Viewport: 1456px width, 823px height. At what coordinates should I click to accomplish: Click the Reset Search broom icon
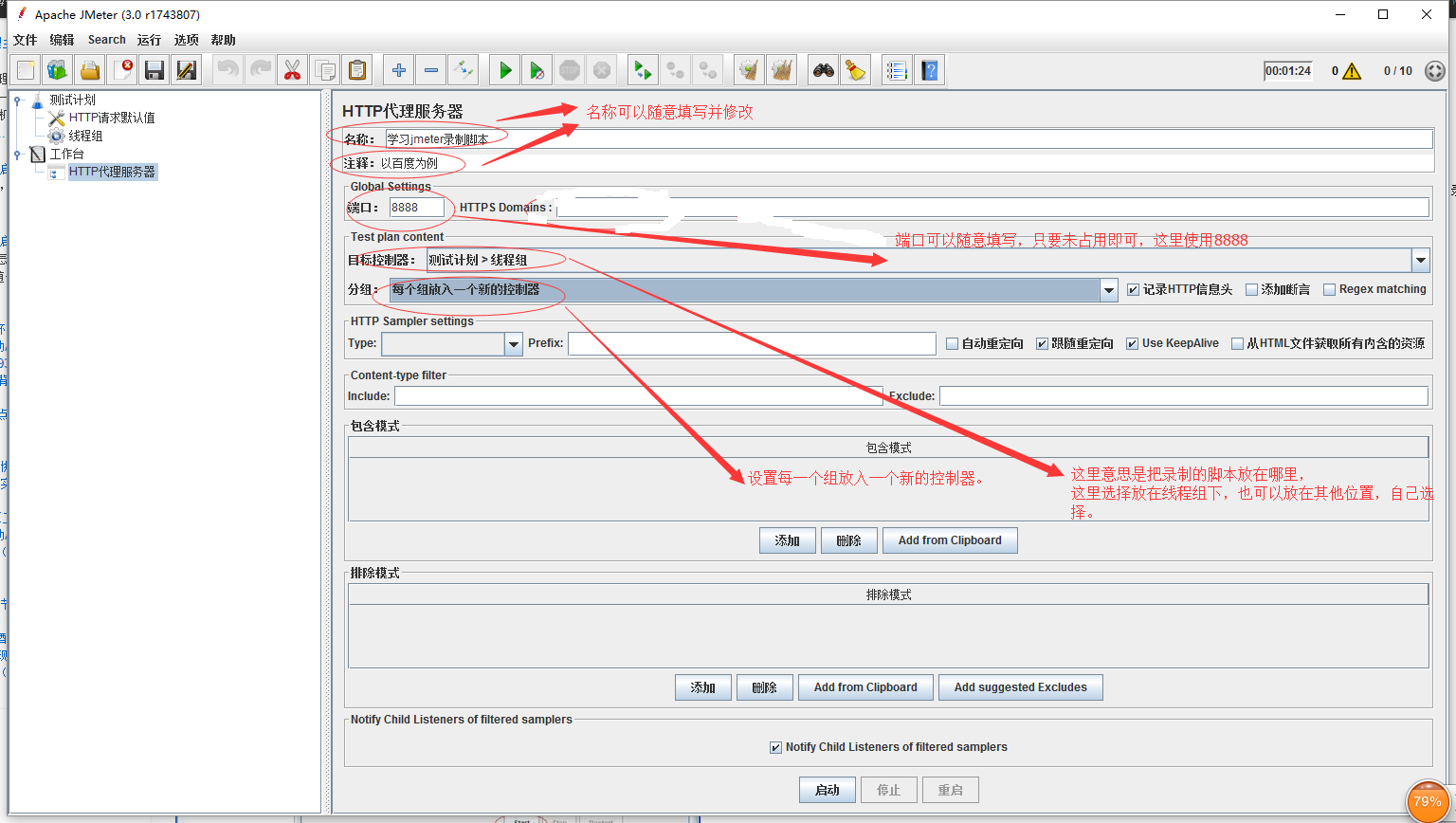[x=856, y=70]
